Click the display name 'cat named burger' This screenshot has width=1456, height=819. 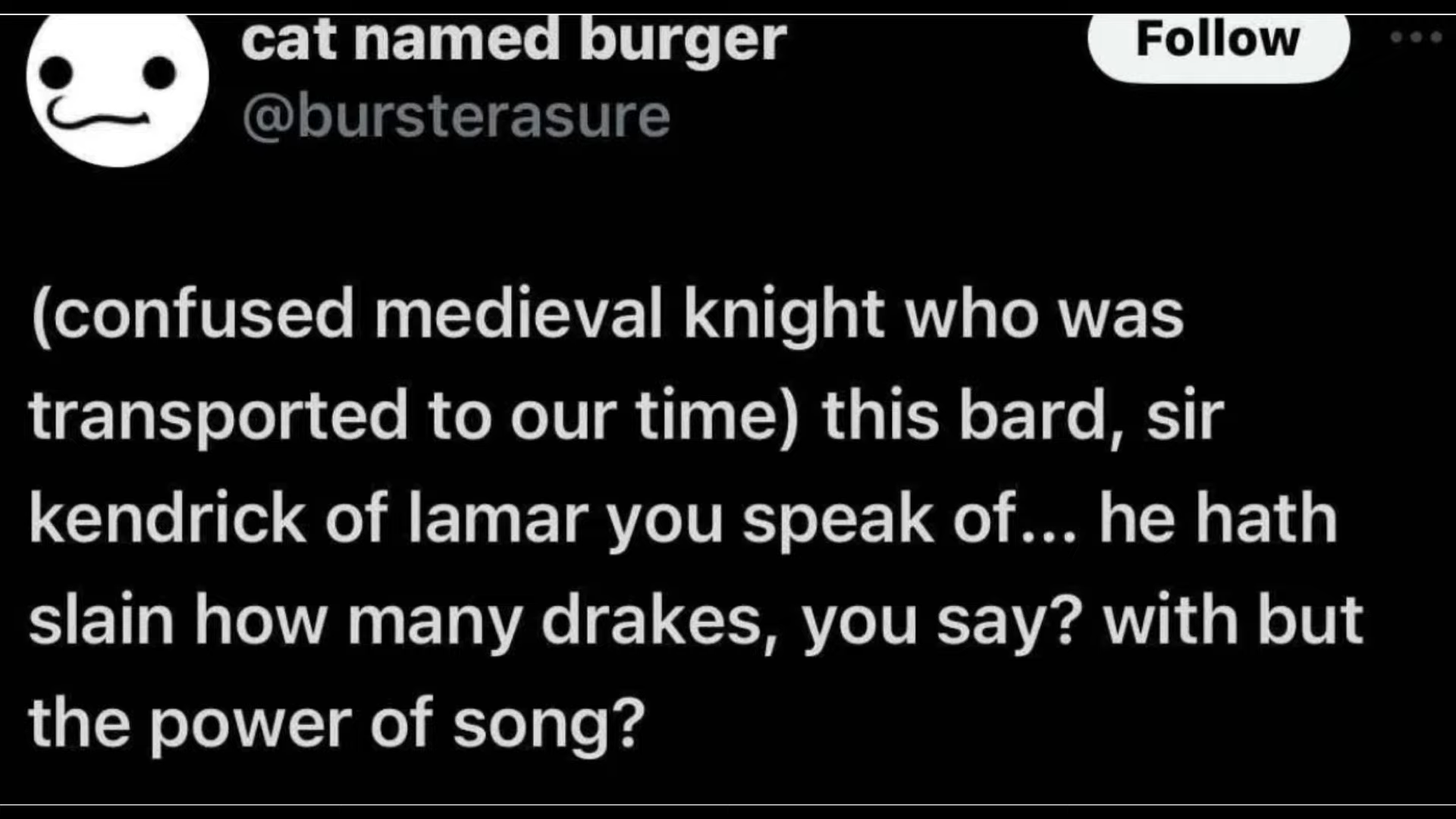513,41
